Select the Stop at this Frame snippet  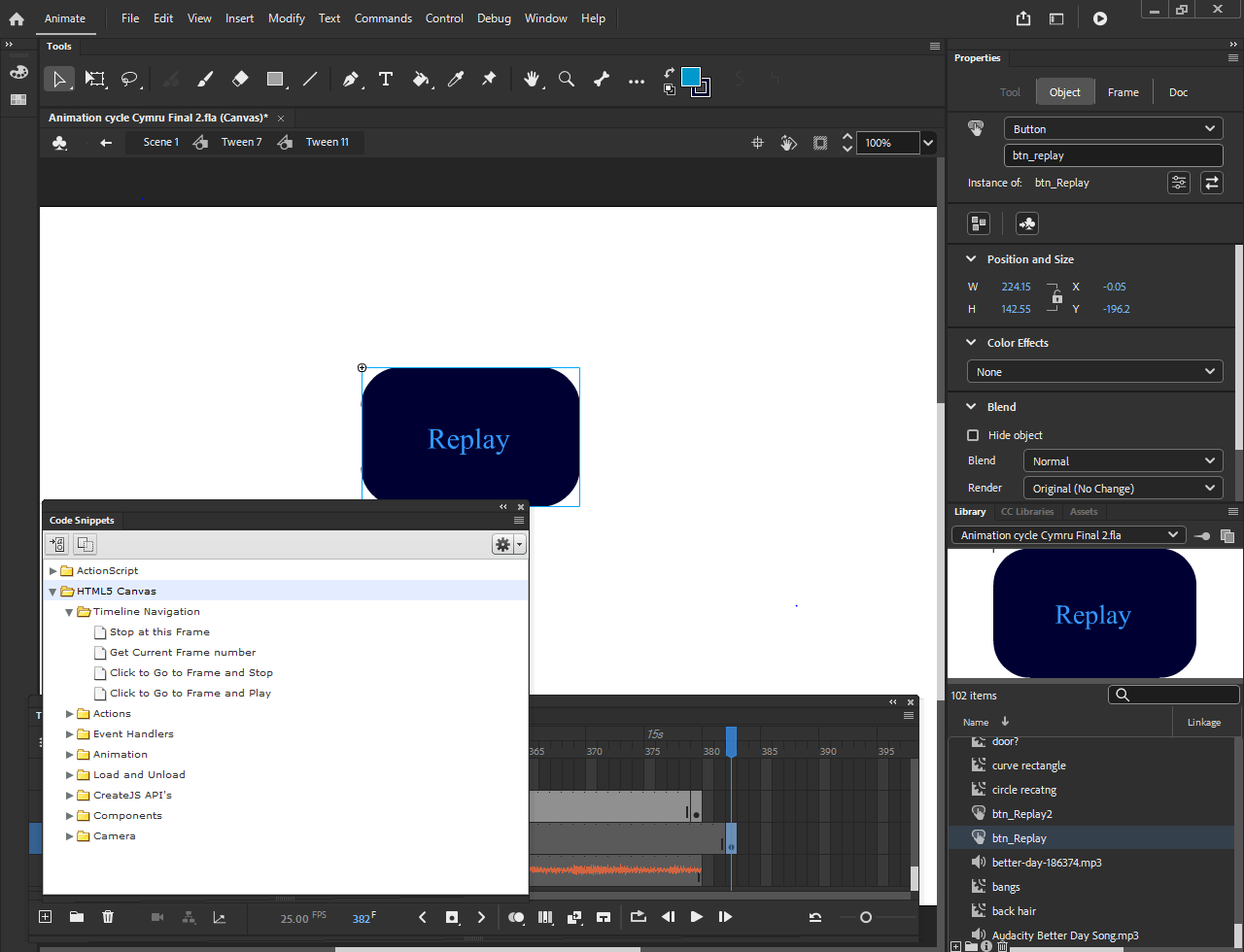coord(159,631)
